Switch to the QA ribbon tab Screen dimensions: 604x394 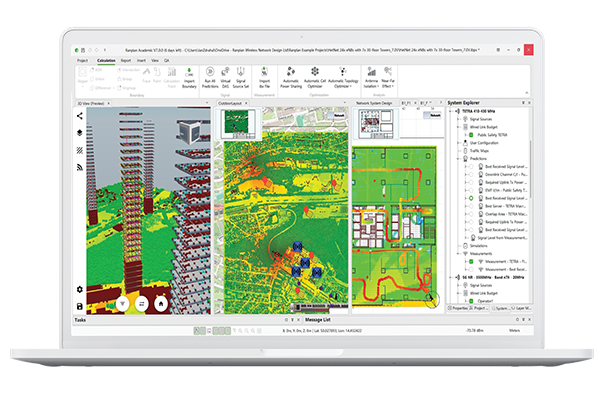click(x=166, y=60)
